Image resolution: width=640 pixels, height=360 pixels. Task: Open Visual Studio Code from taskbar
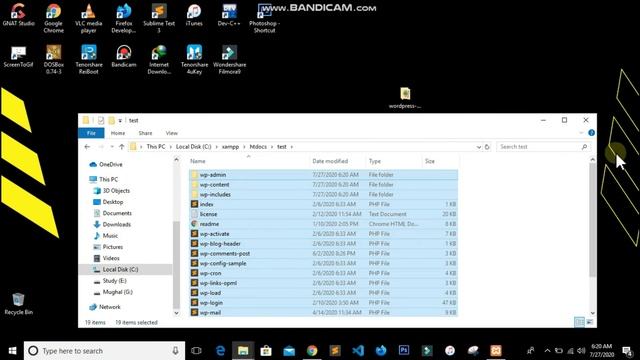pos(358,351)
